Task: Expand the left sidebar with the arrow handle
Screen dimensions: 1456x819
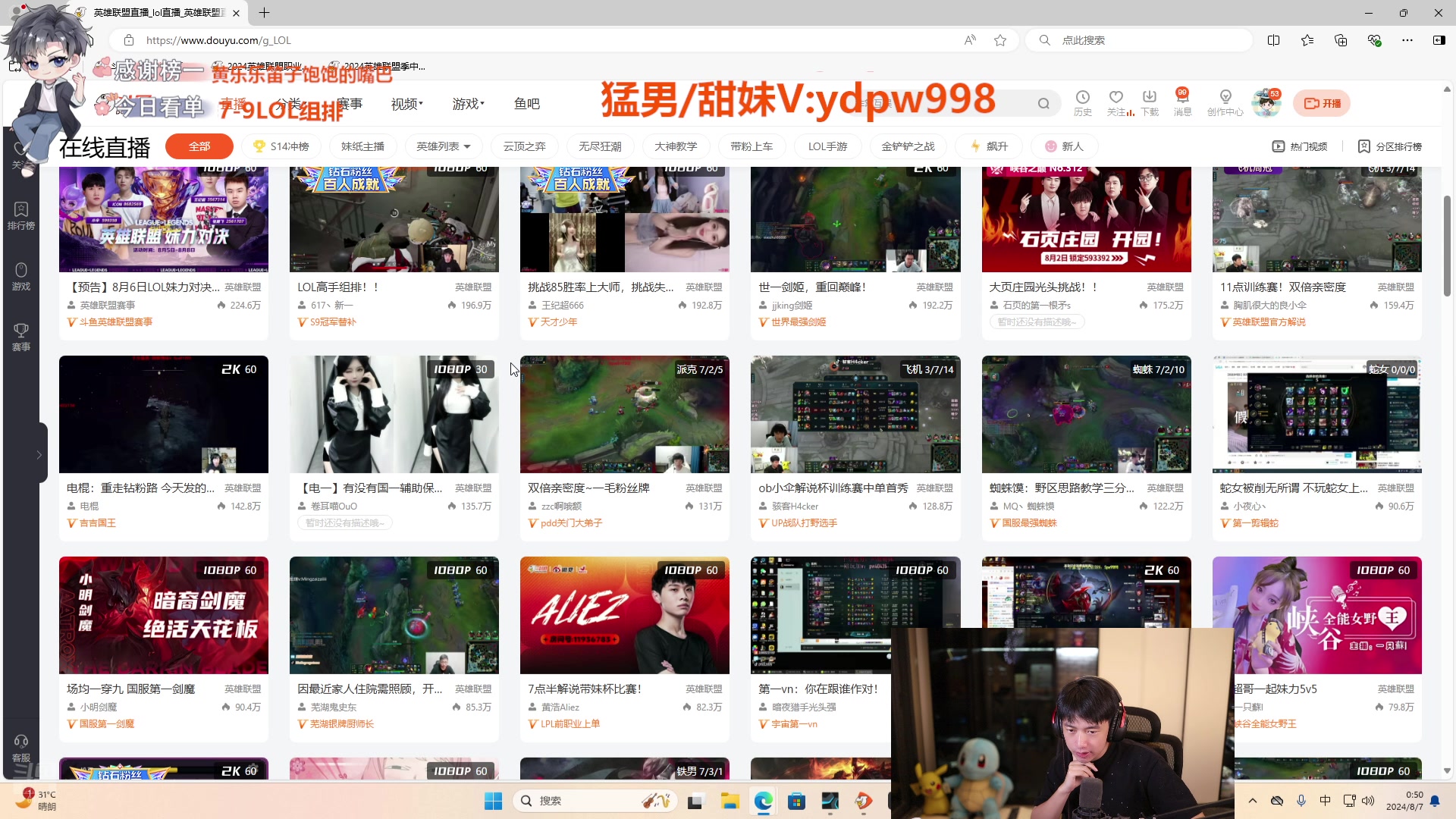Action: click(39, 455)
